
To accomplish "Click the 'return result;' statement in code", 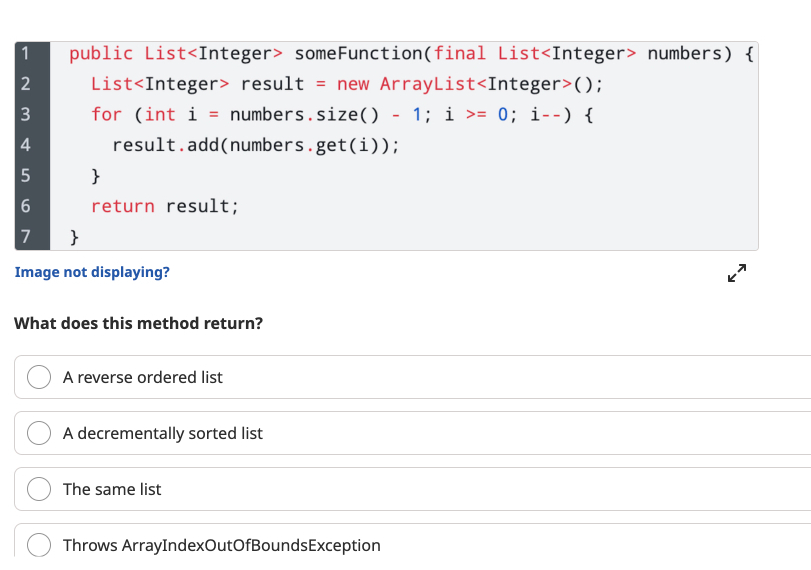I will click(x=165, y=206).
